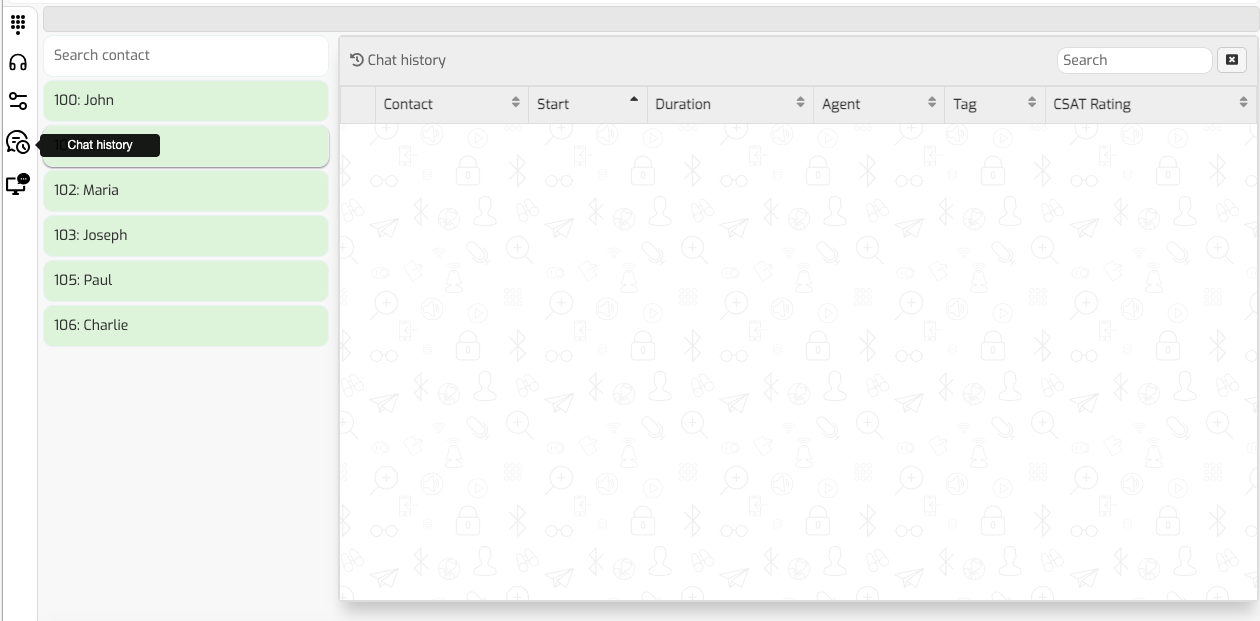Viewport: 1260px width, 621px height.
Task: Select contact 105: Paul
Action: point(186,281)
